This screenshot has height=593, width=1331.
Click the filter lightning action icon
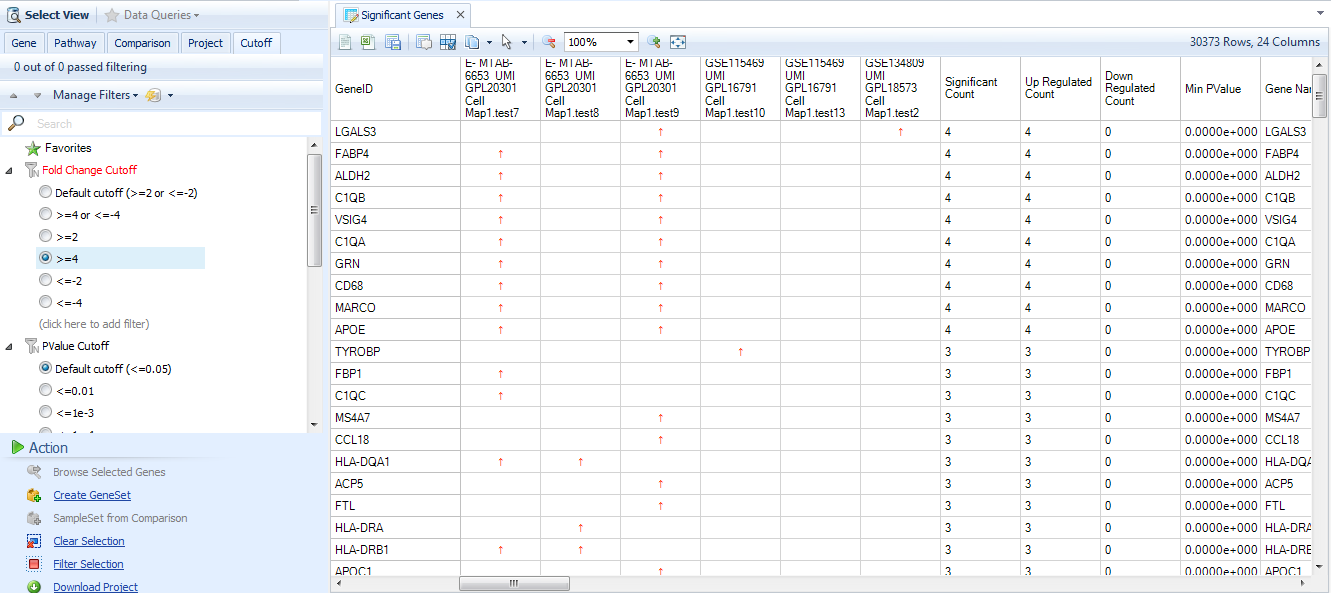pos(153,95)
